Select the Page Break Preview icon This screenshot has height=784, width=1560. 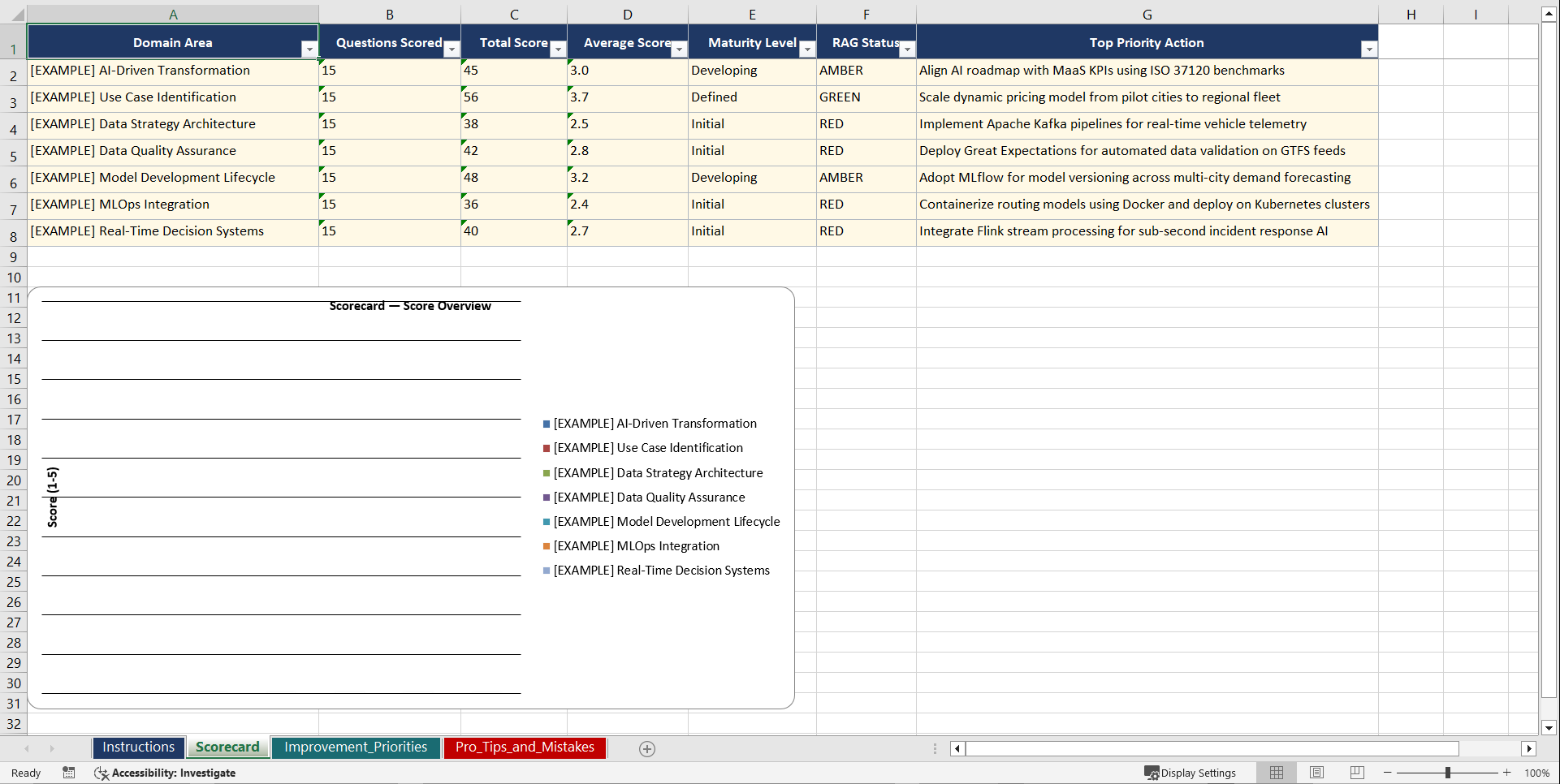point(1356,773)
